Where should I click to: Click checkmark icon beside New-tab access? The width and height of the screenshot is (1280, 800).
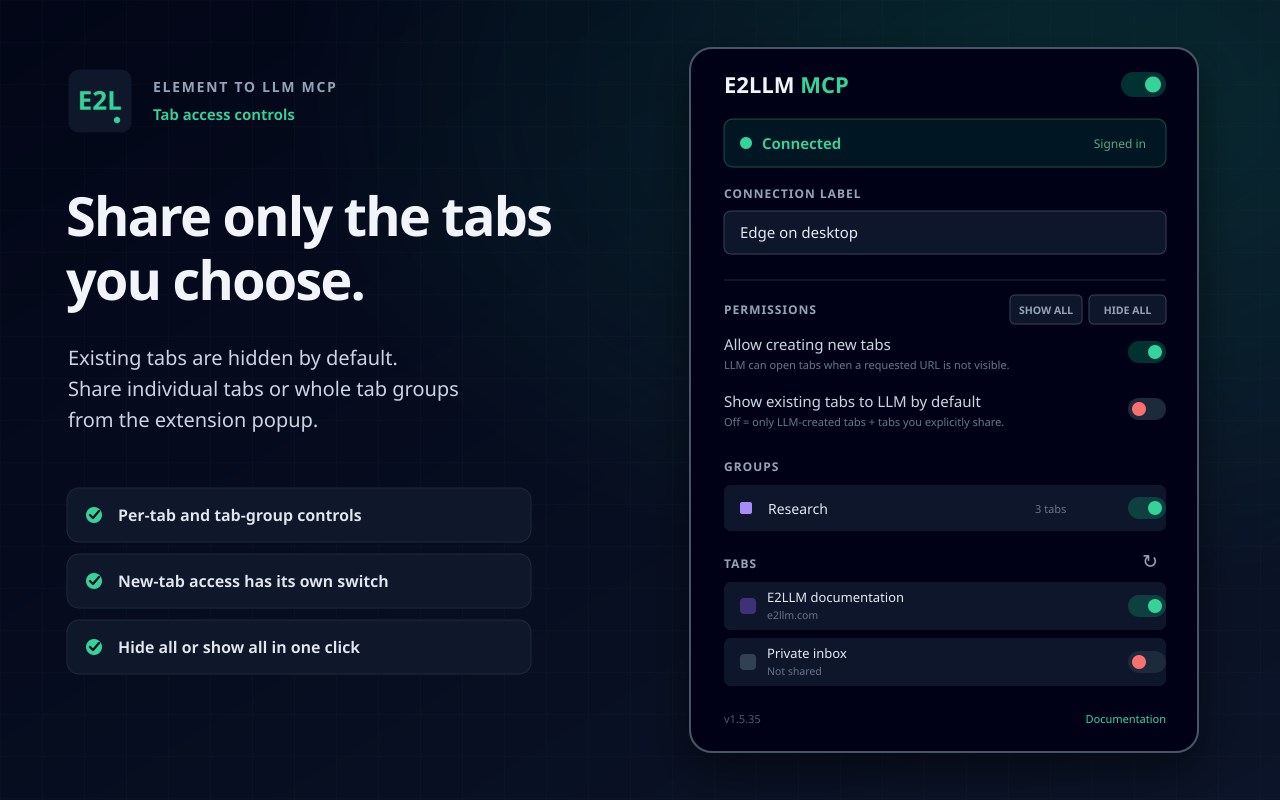94,581
